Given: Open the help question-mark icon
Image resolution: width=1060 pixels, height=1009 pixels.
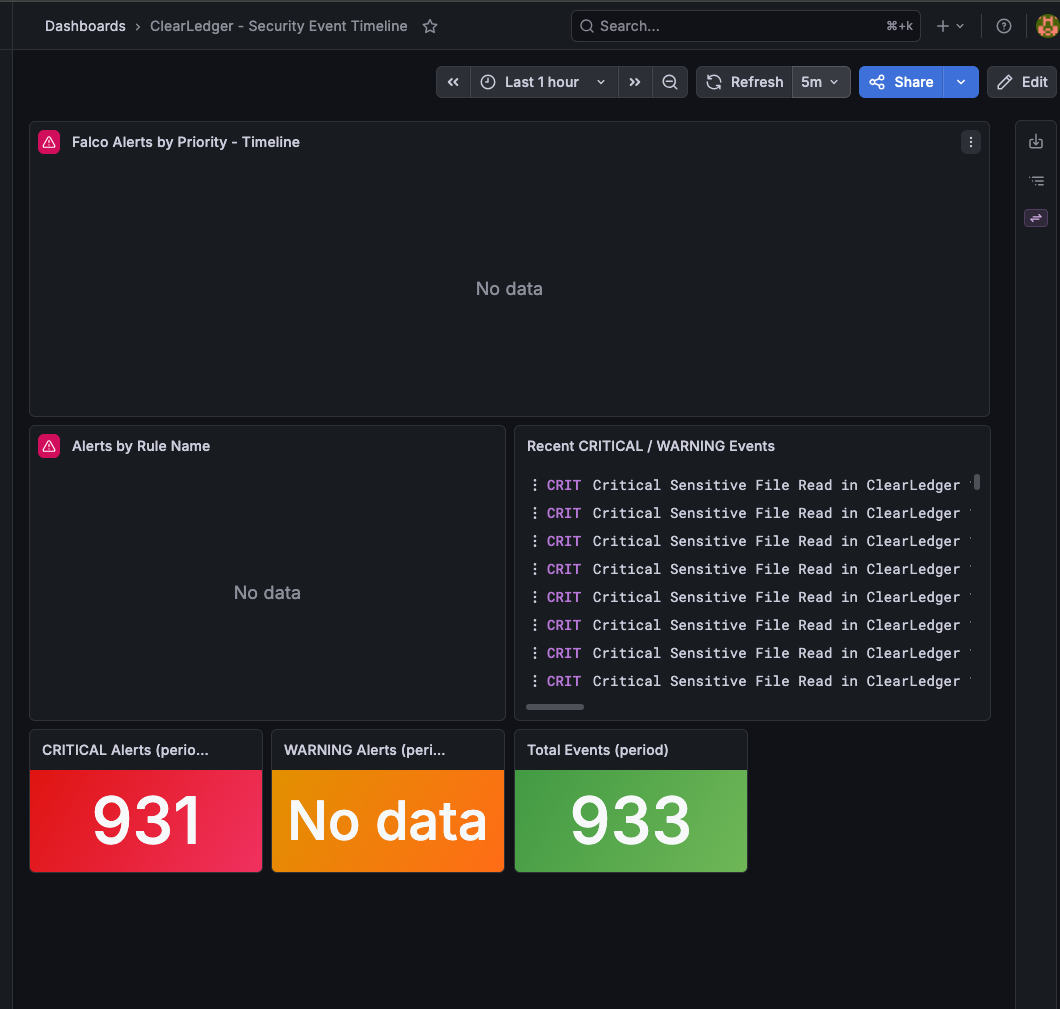Looking at the screenshot, I should pyautogui.click(x=1004, y=26).
